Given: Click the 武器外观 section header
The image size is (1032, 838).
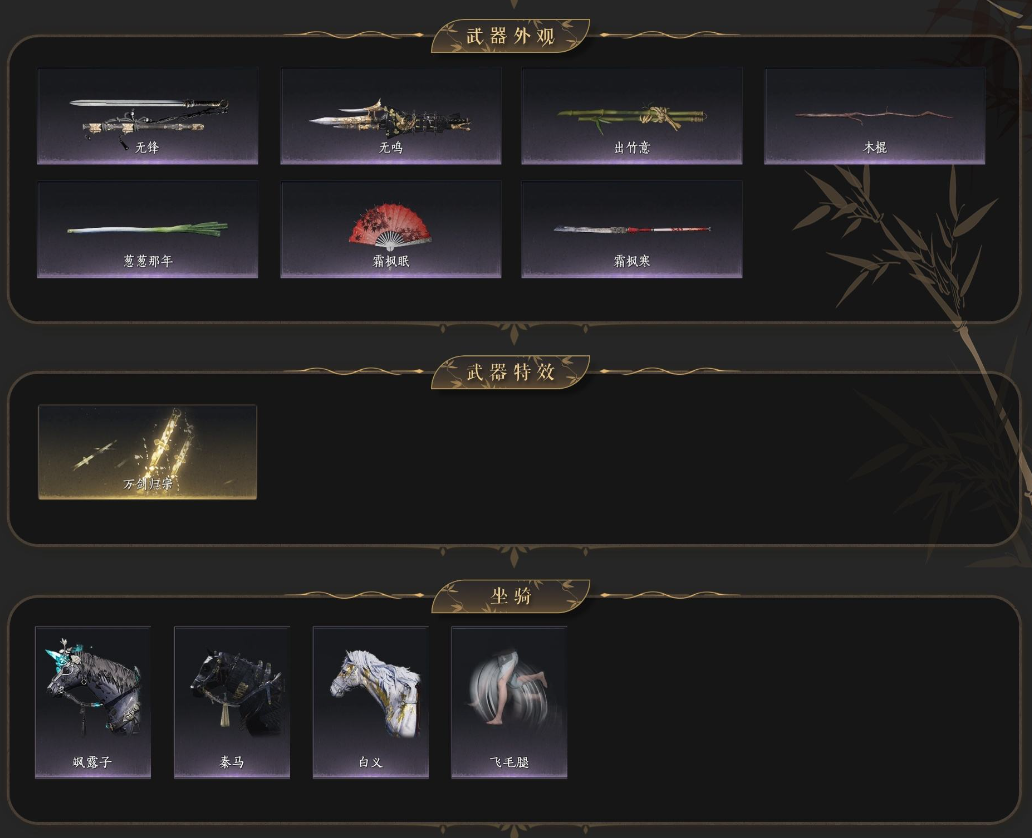Looking at the screenshot, I should tap(510, 36).
